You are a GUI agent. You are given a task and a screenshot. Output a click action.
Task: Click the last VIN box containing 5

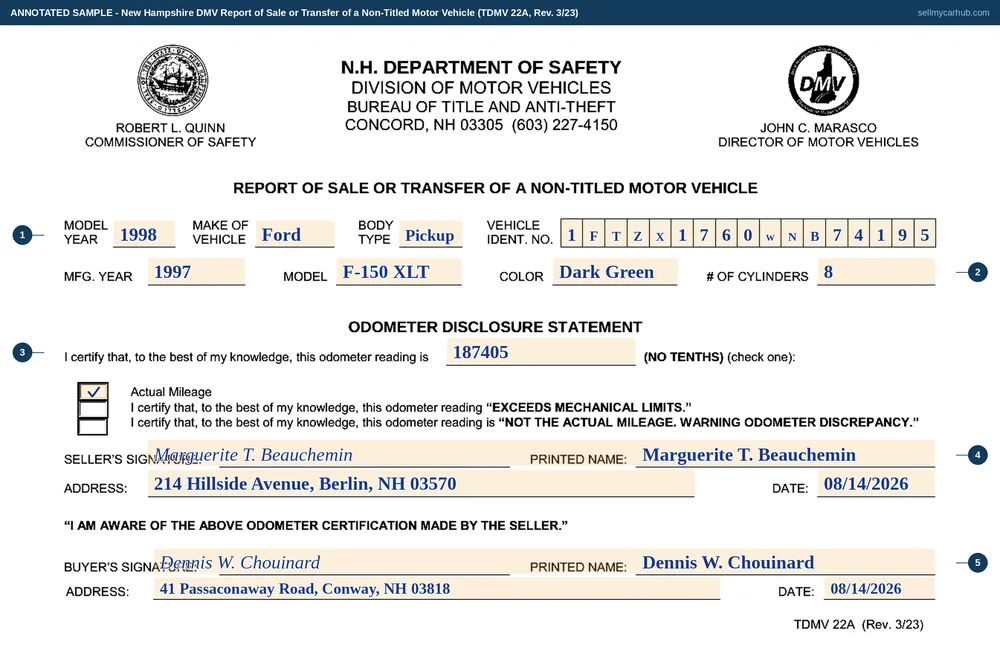(925, 233)
